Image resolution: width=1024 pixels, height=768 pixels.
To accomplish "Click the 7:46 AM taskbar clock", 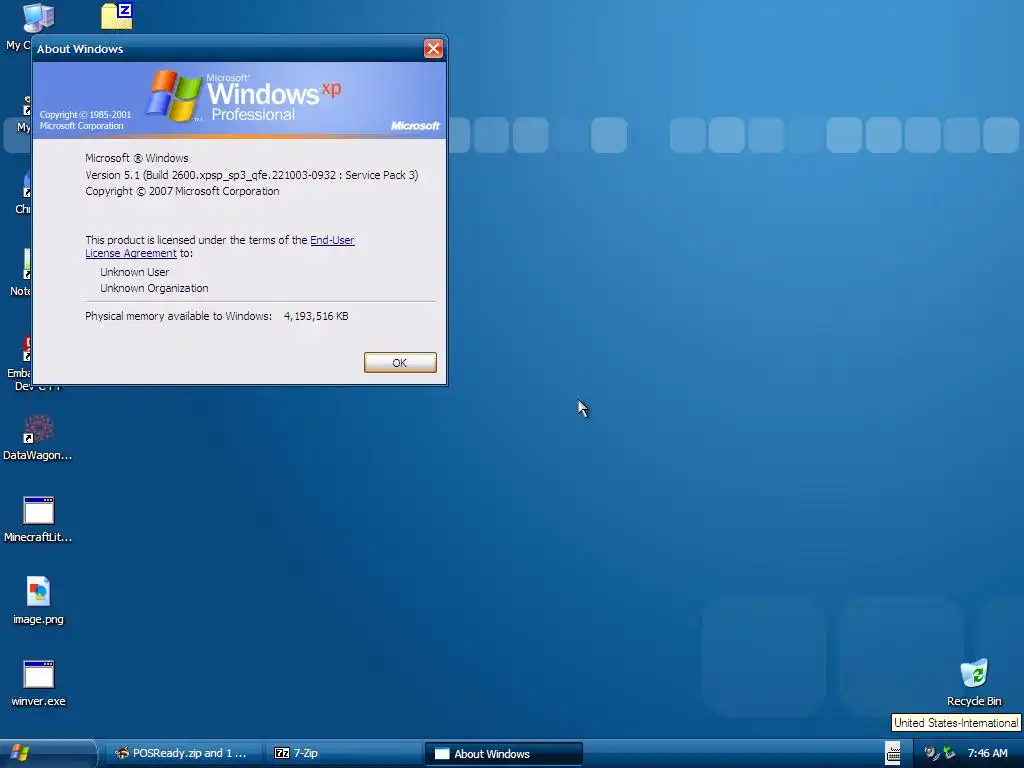I will [x=987, y=754].
